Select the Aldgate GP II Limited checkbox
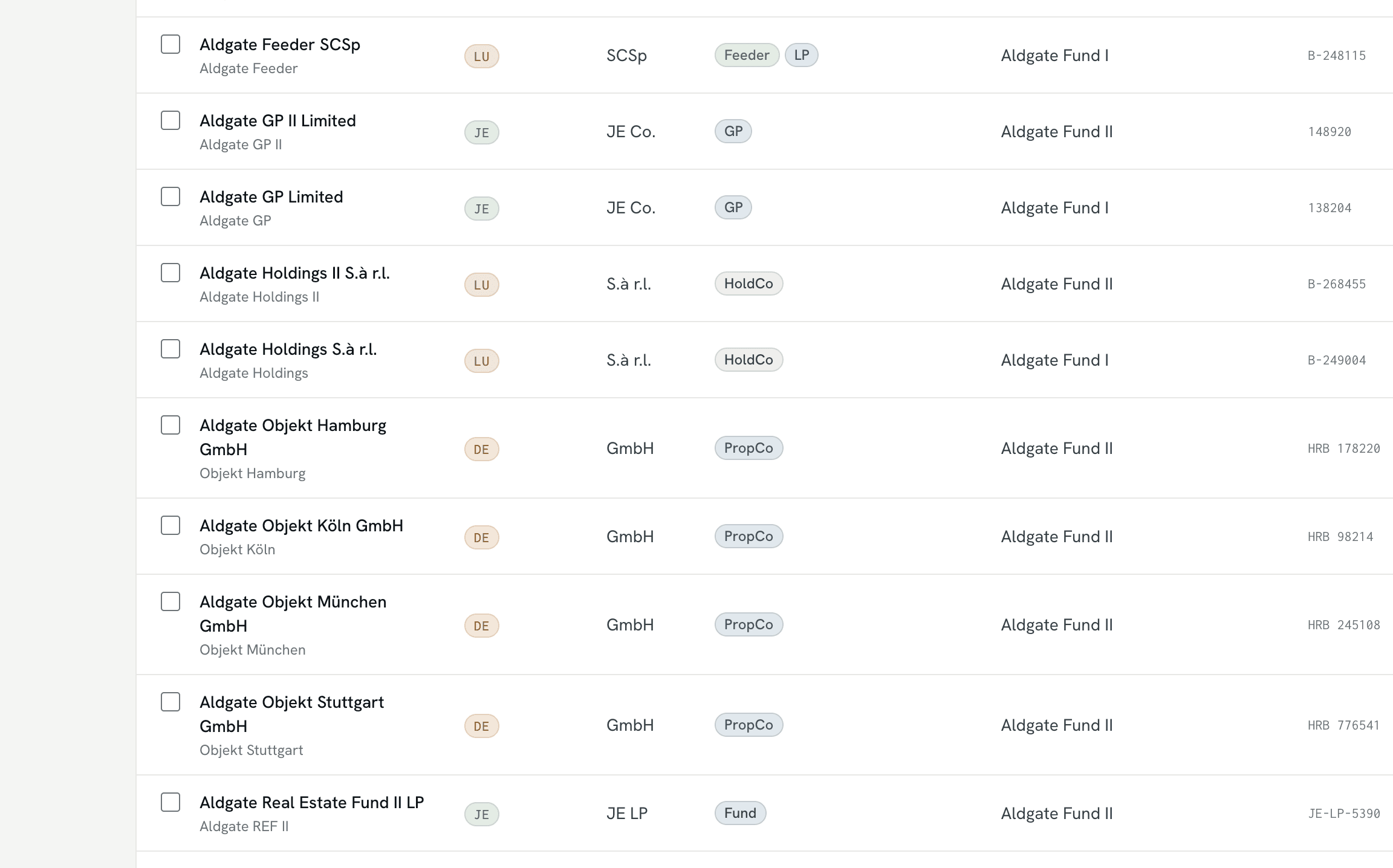This screenshot has height=868, width=1393. (x=170, y=120)
